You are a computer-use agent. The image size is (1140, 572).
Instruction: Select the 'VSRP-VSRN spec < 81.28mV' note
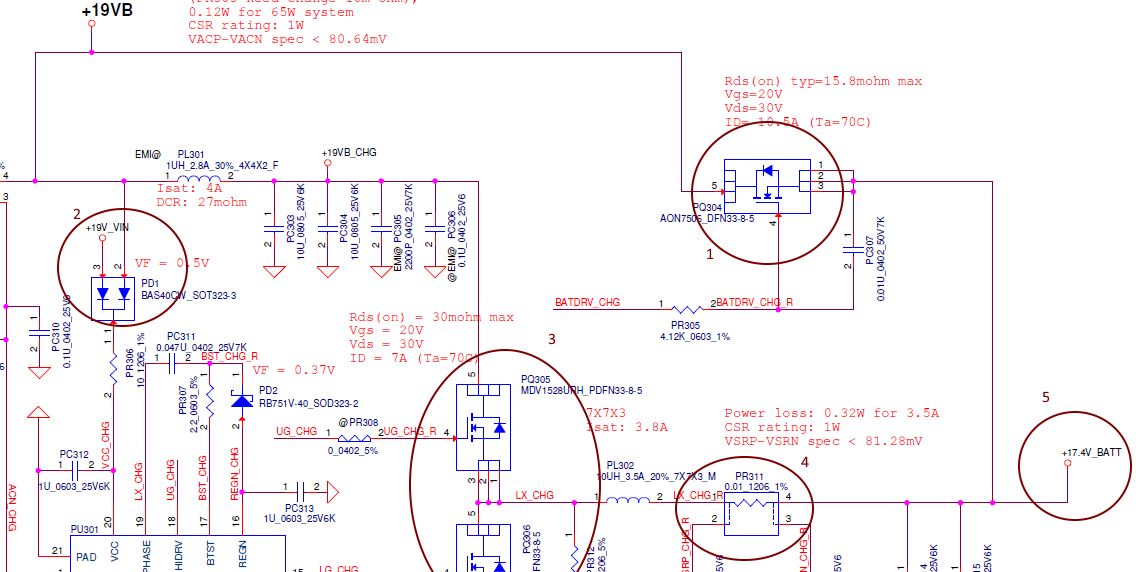[x=823, y=440]
